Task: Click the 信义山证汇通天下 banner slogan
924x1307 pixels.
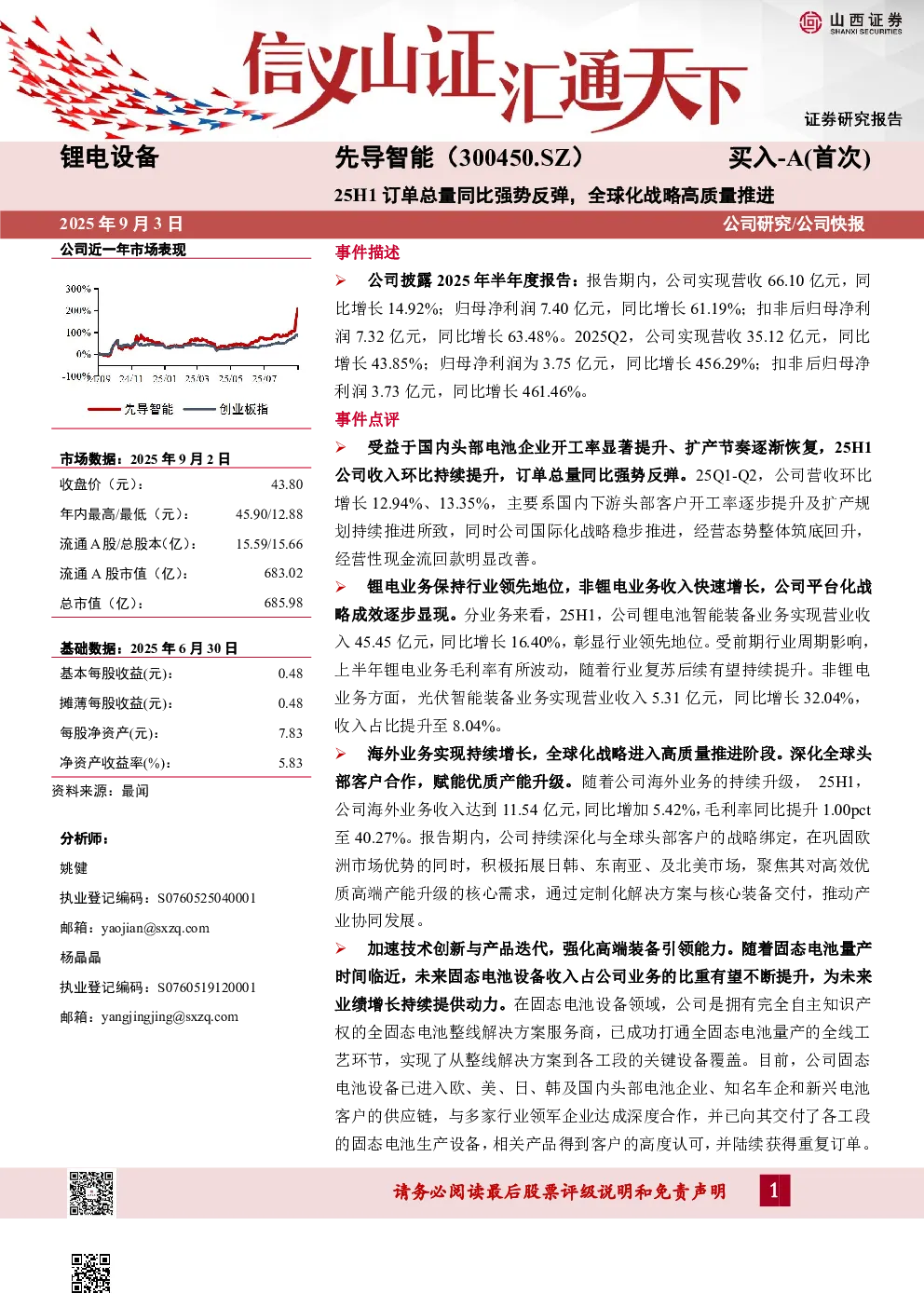Action: (x=495, y=79)
